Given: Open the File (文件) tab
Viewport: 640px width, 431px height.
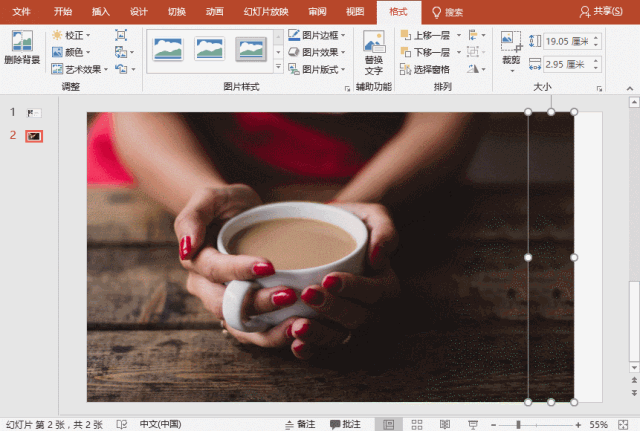Looking at the screenshot, I should coord(21,12).
